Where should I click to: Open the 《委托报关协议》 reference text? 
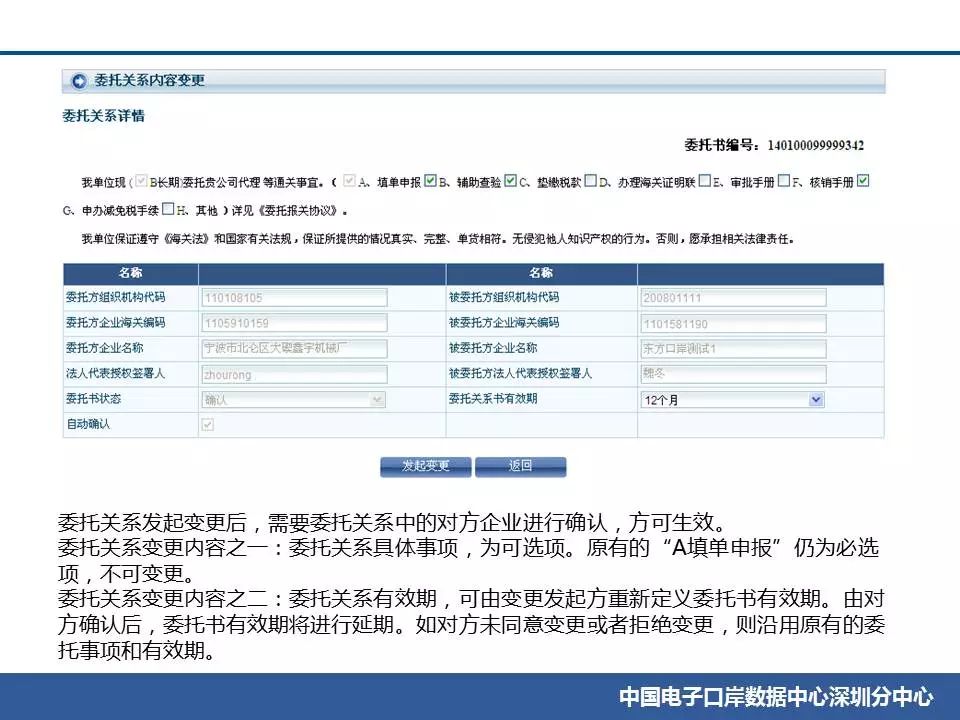click(x=300, y=211)
